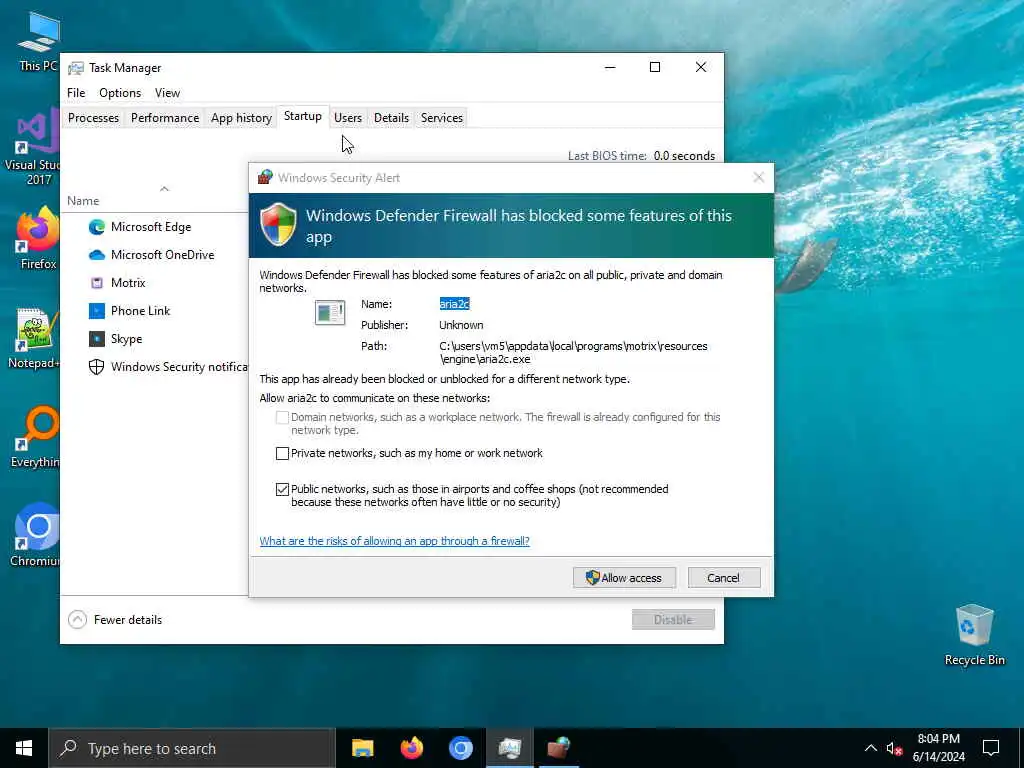Select the Everything search desktop shortcut
Screen dimensions: 1024x768
(35, 437)
